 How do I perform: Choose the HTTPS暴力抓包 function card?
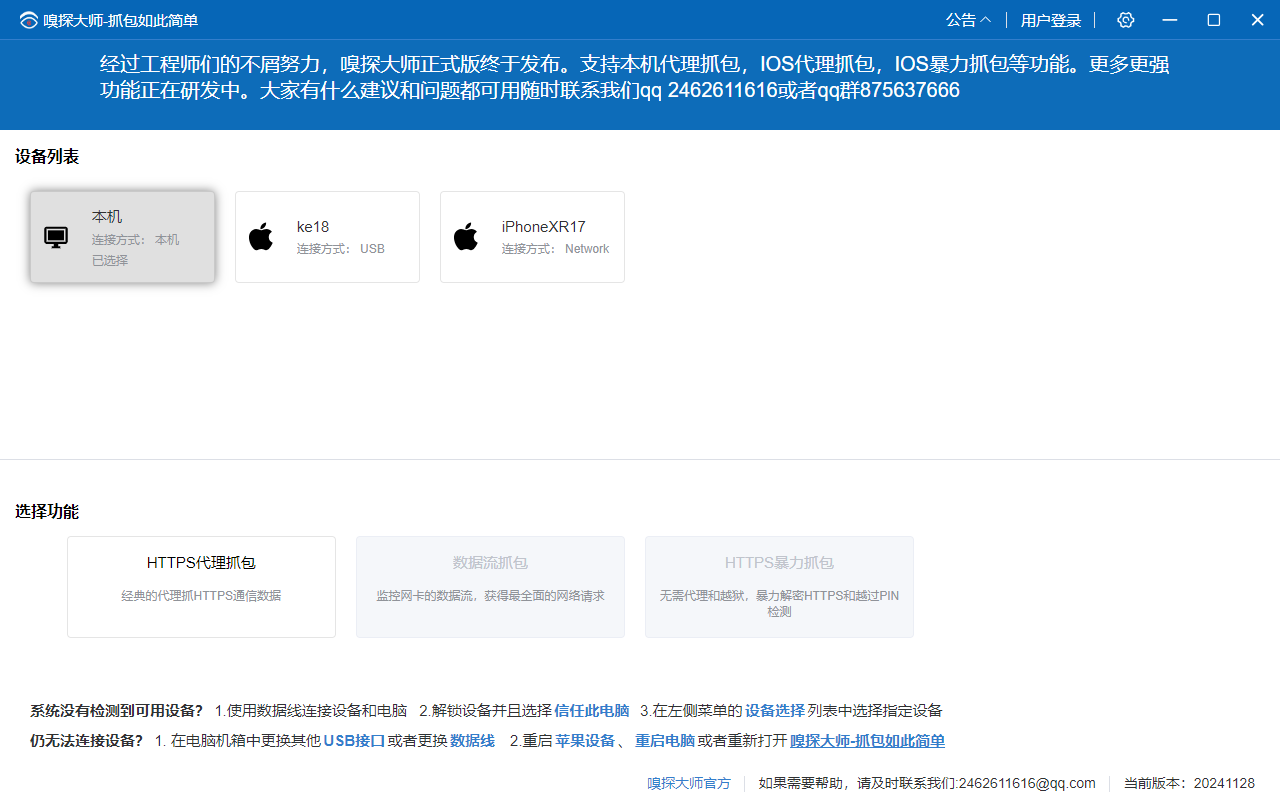(x=779, y=587)
